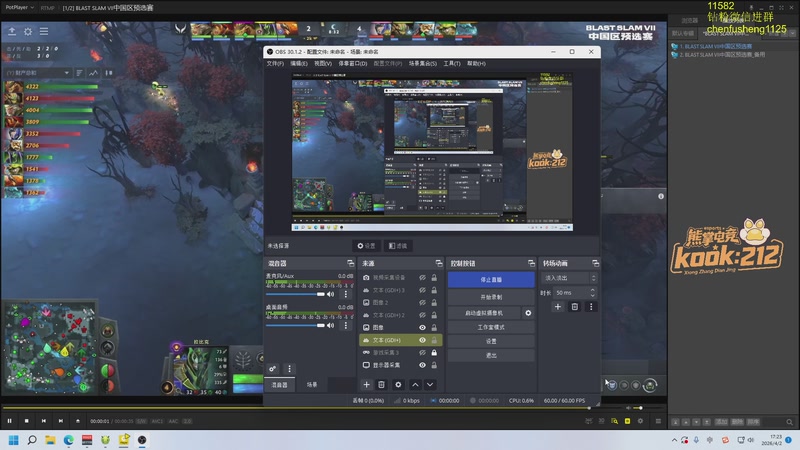Open PotPlayer settings gear in control bar
This screenshot has height=450, width=800.
640,421
